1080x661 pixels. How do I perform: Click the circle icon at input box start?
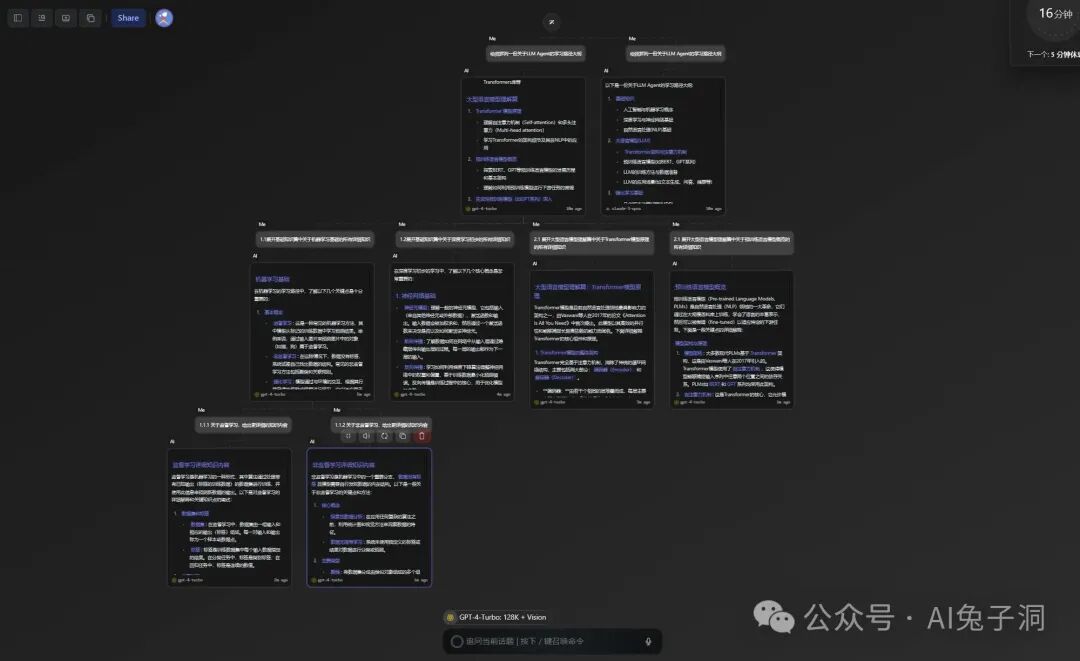[457, 641]
